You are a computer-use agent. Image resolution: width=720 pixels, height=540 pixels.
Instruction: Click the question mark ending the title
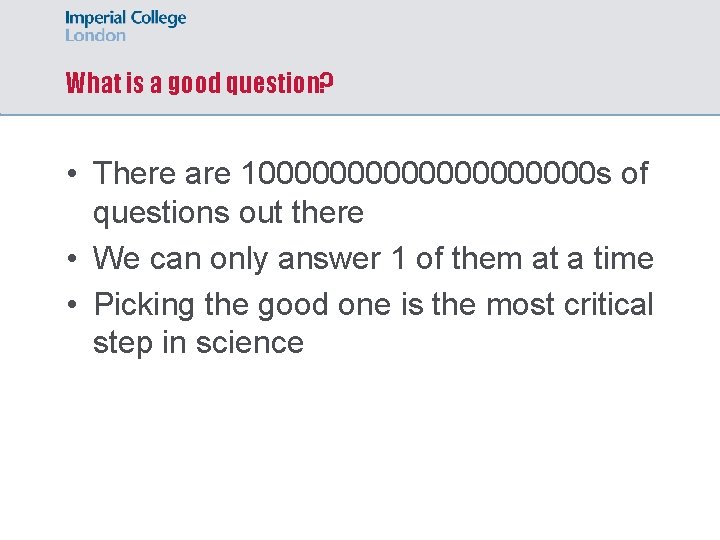point(325,83)
